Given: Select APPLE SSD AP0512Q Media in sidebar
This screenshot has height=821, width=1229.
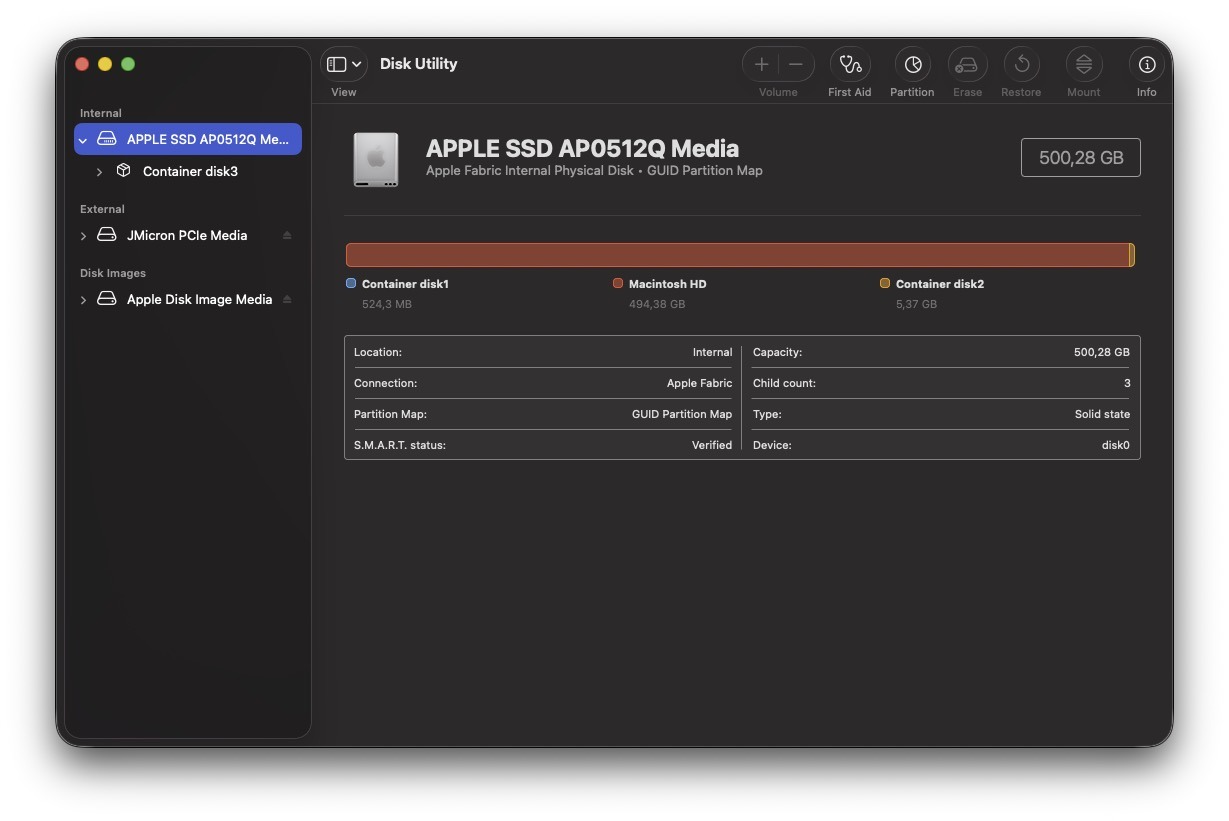Looking at the screenshot, I should pos(188,139).
